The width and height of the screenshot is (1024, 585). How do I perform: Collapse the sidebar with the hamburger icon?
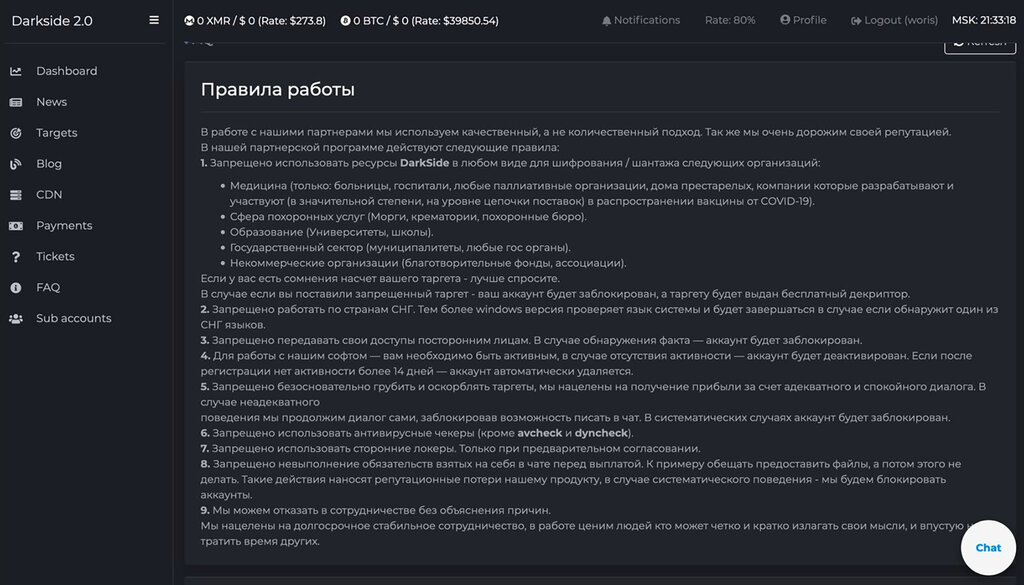[154, 20]
